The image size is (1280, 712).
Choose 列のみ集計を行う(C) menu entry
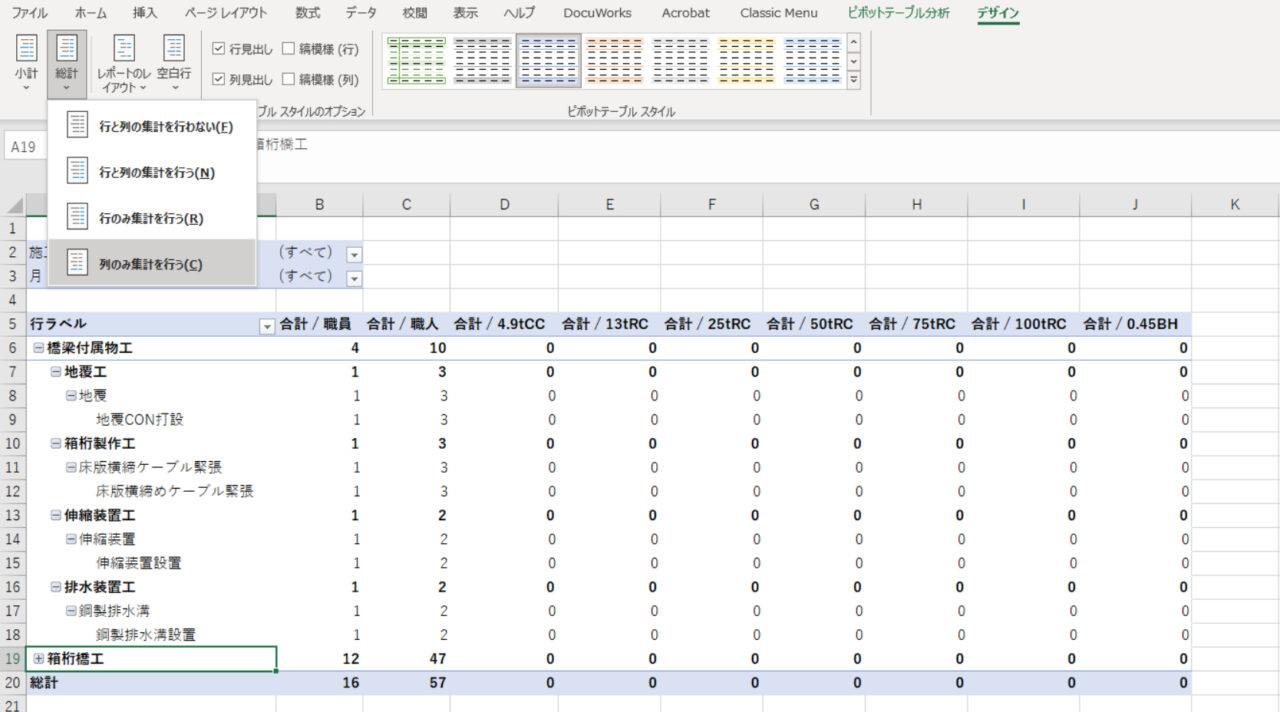point(152,264)
